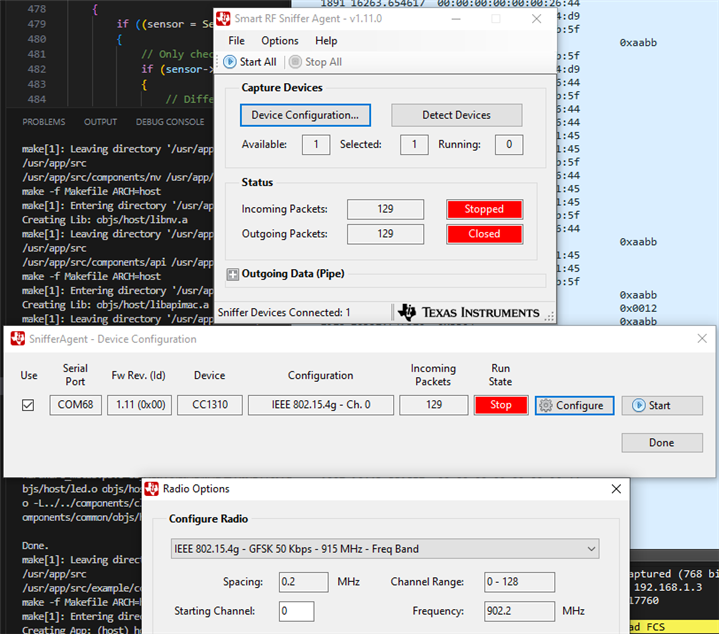The height and width of the screenshot is (634, 719).
Task: Click the window resize grip near TI logo
Action: point(549,316)
